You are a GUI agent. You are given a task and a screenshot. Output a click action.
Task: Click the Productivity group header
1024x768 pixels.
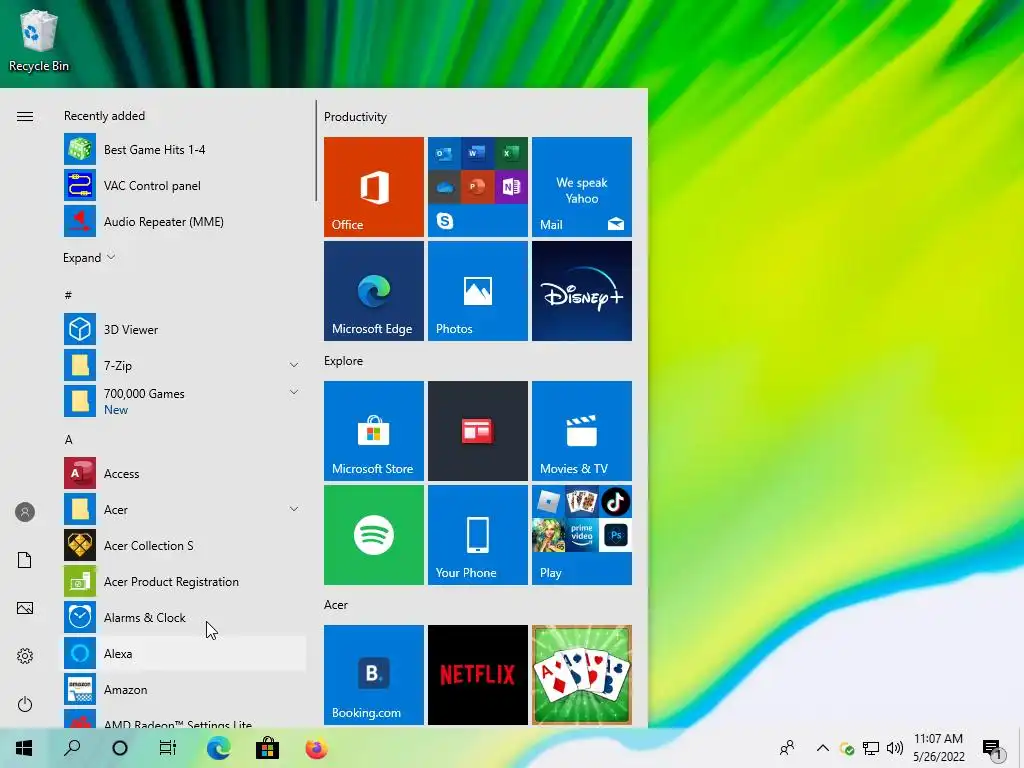pos(355,117)
